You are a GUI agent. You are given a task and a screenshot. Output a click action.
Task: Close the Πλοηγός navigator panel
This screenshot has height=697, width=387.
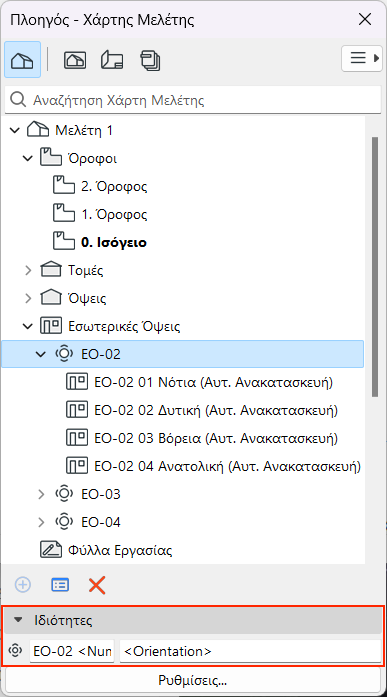[365, 20]
